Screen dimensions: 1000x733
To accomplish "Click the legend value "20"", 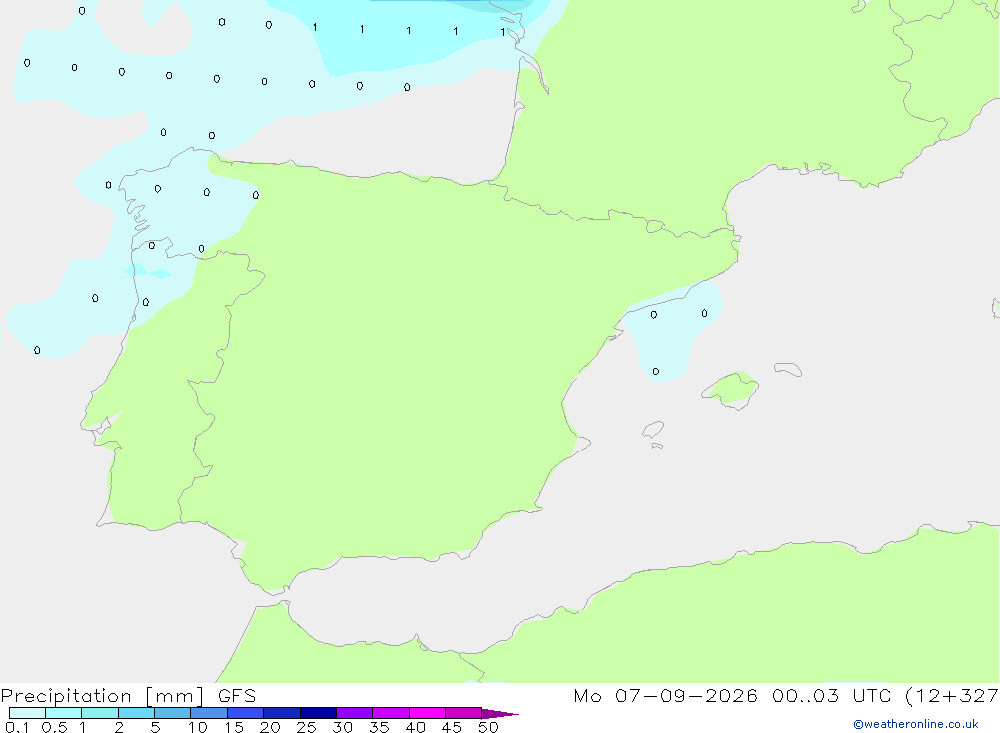I will pyautogui.click(x=270, y=727).
